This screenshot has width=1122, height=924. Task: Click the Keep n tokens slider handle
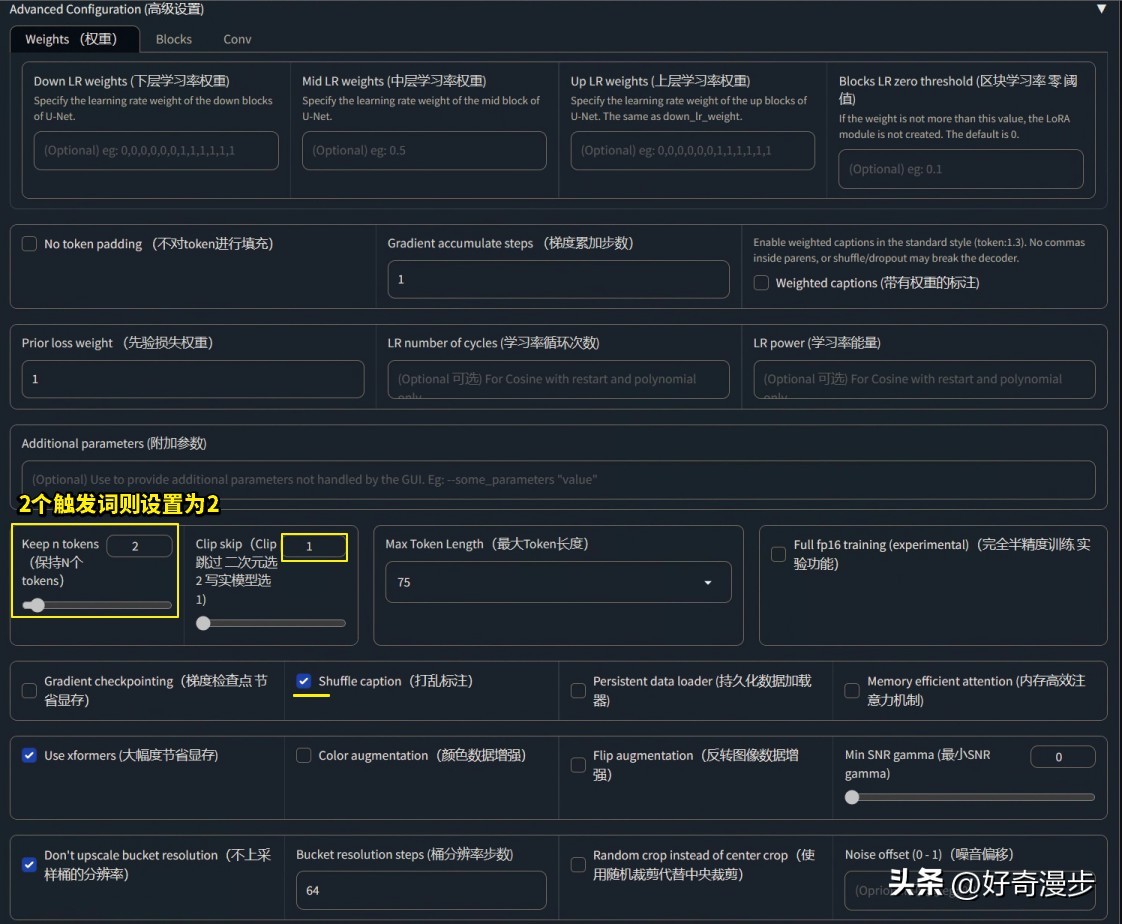(x=36, y=605)
